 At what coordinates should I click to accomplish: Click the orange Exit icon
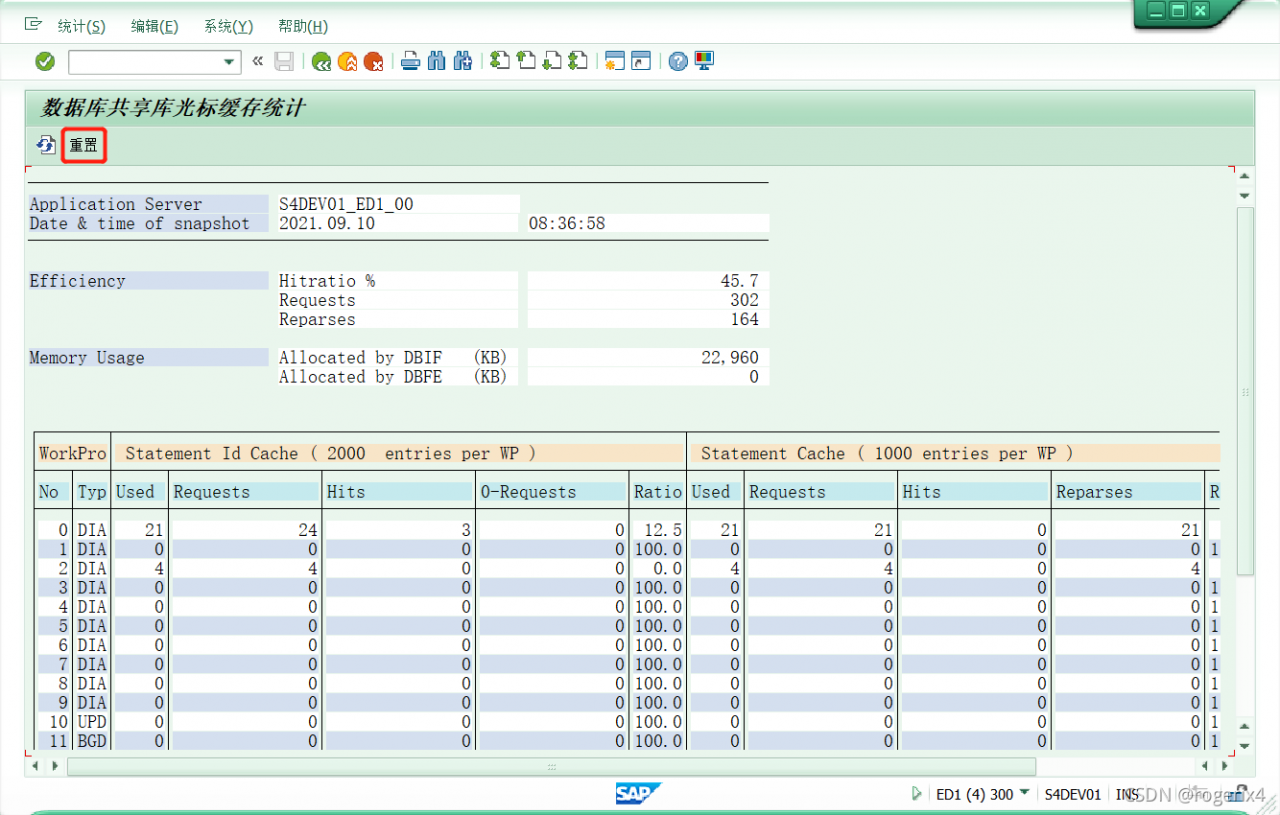(347, 62)
